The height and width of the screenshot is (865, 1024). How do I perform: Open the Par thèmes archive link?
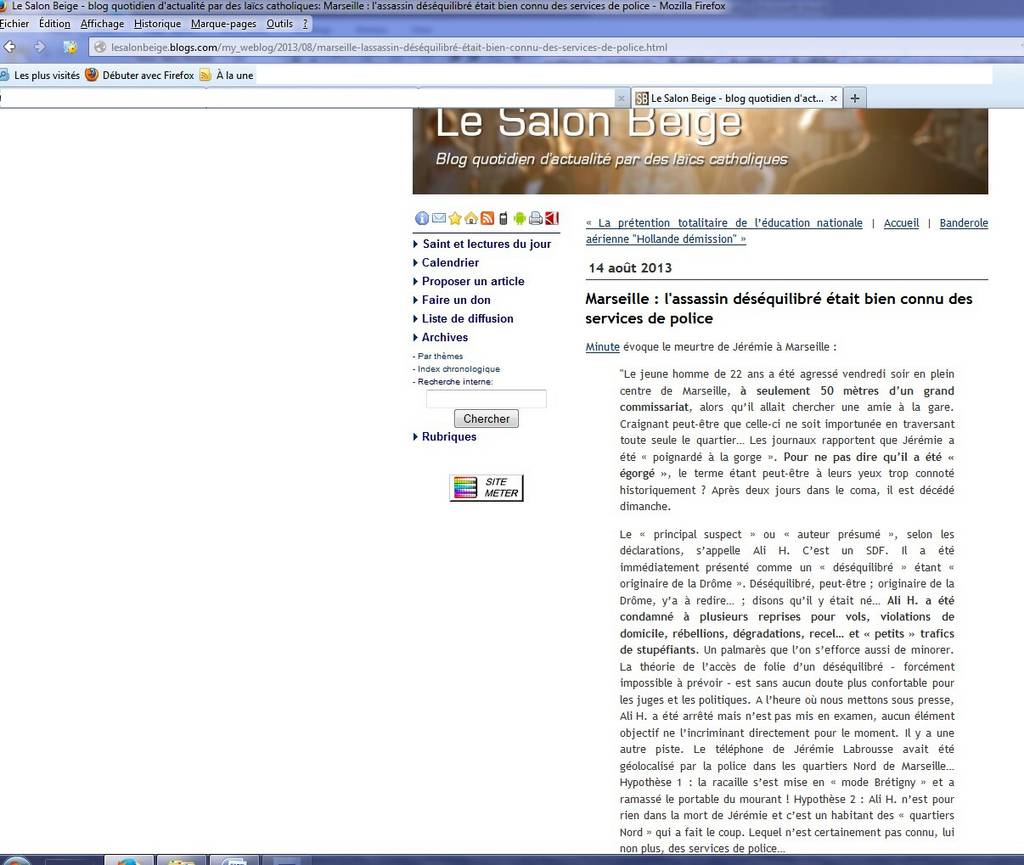pos(440,356)
